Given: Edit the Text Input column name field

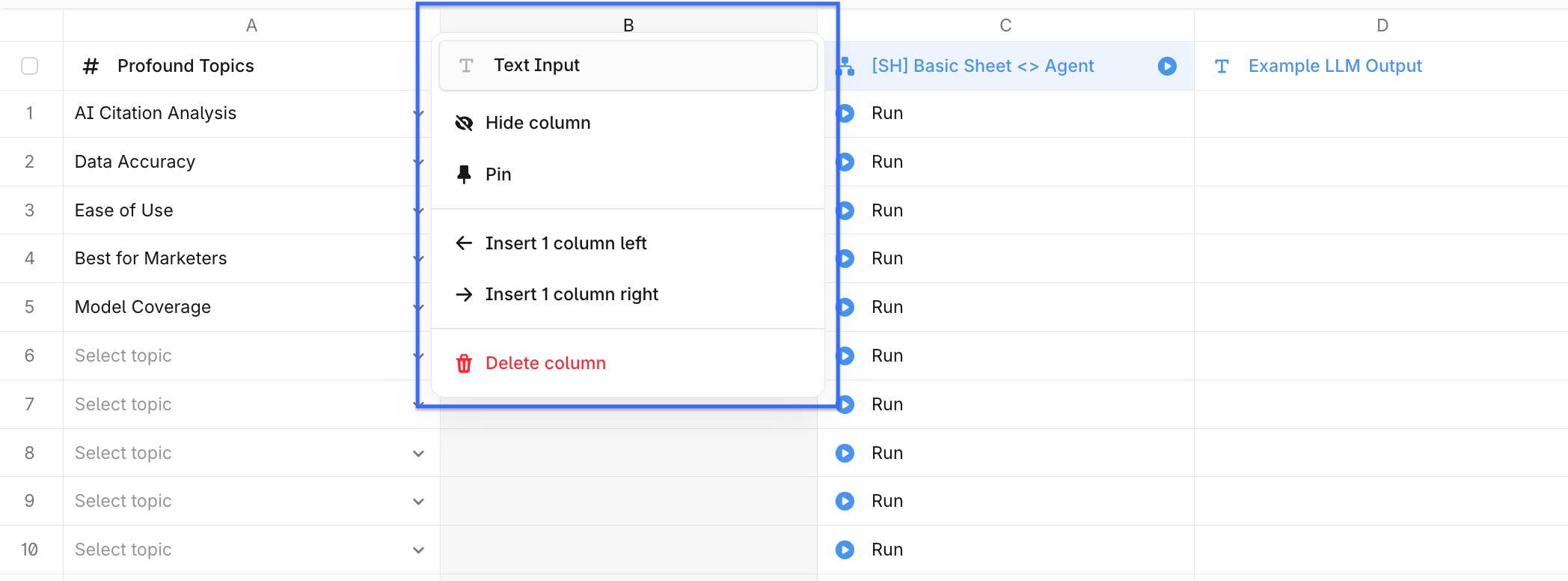Looking at the screenshot, I should (x=628, y=66).
